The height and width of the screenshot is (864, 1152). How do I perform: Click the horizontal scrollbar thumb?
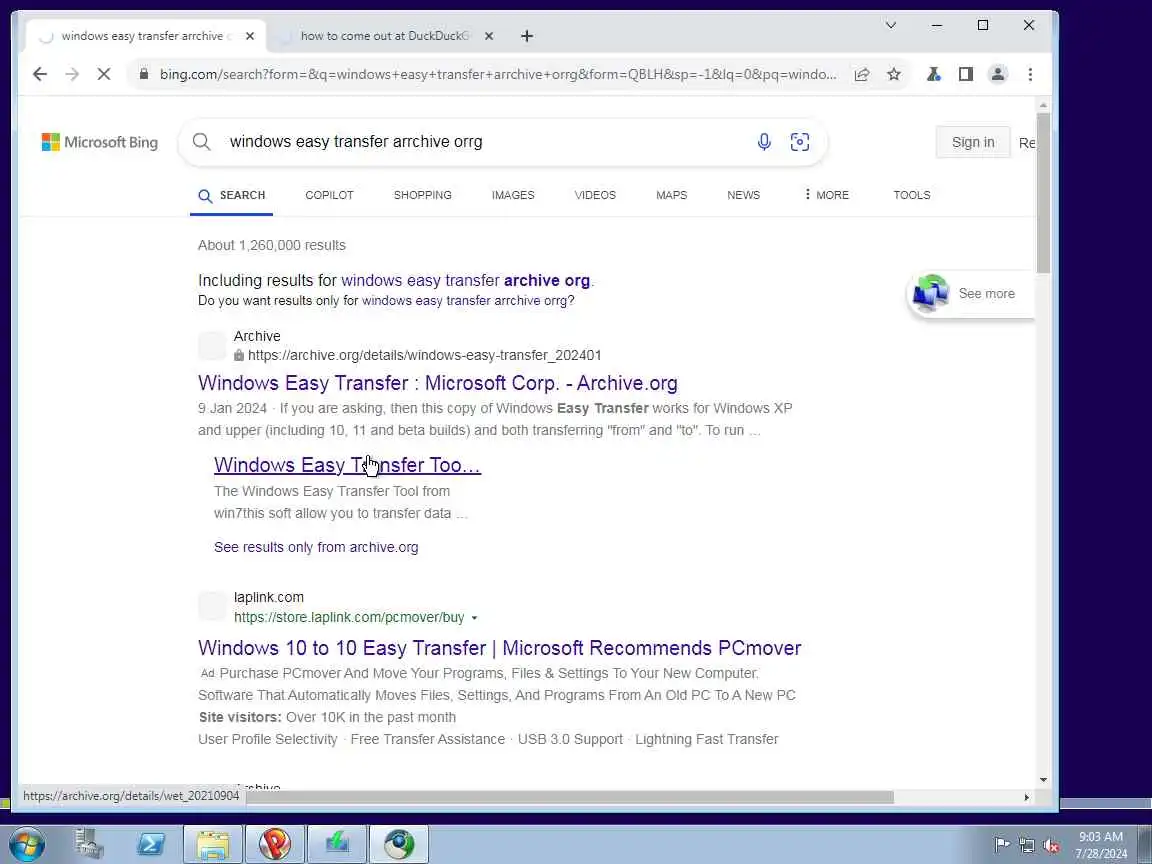click(569, 797)
